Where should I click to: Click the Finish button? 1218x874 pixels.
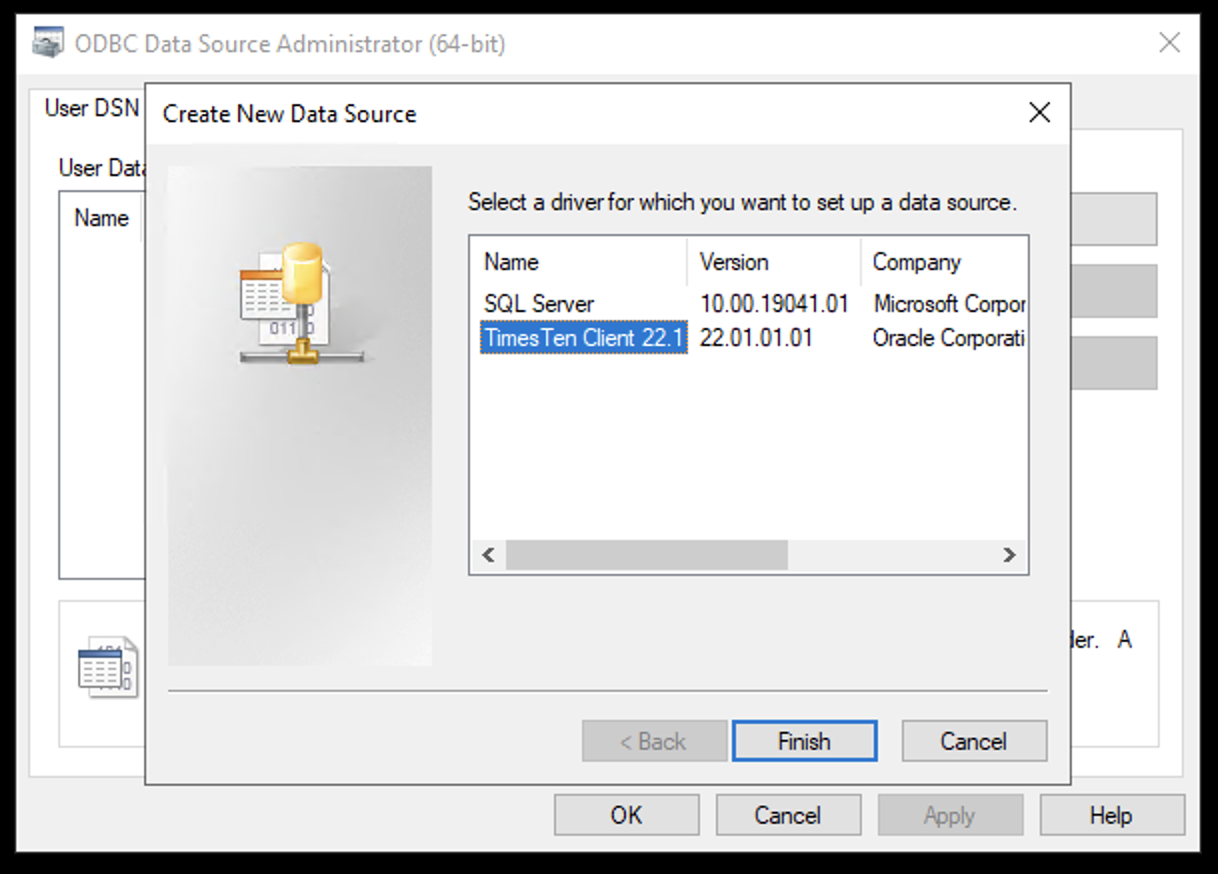(x=804, y=741)
